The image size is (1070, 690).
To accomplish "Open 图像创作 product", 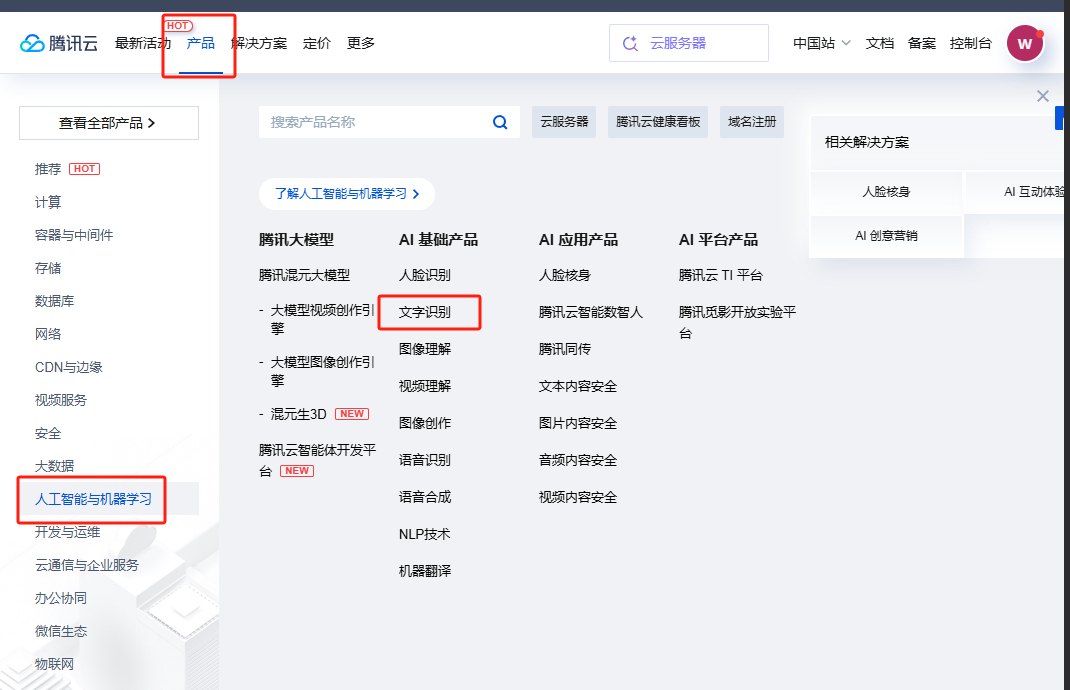I will pos(424,423).
